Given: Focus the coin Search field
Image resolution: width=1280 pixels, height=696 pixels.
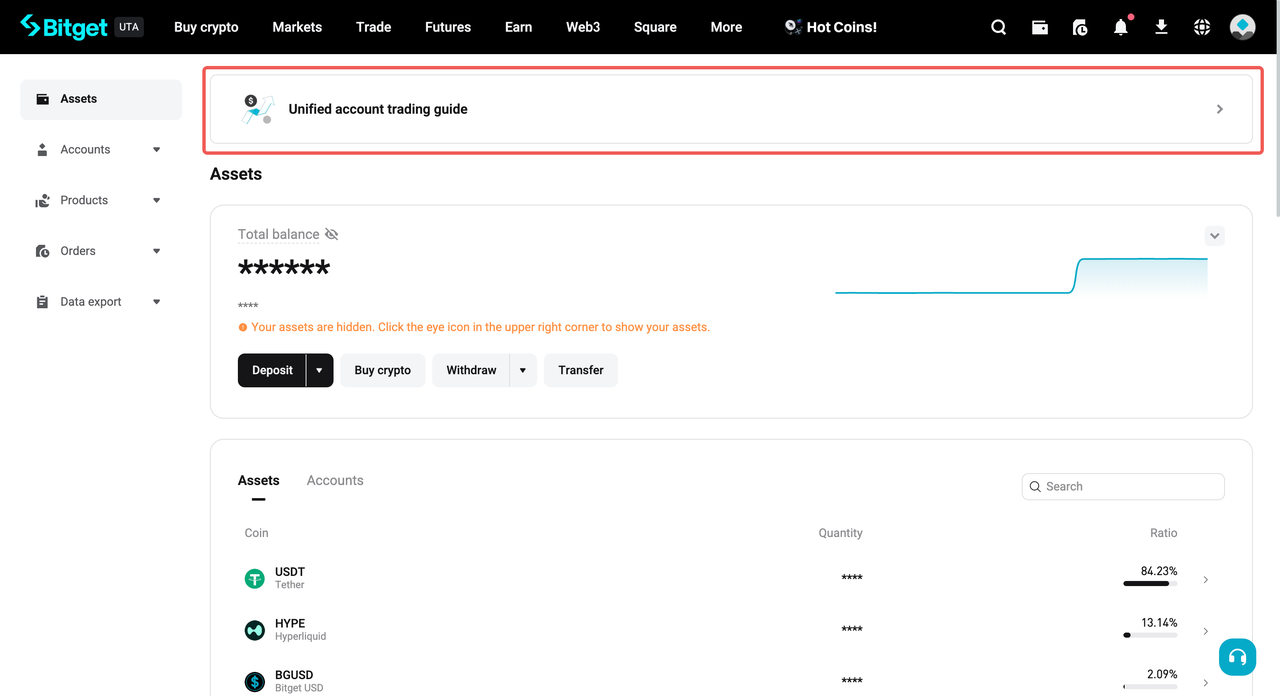Looking at the screenshot, I should 1123,486.
